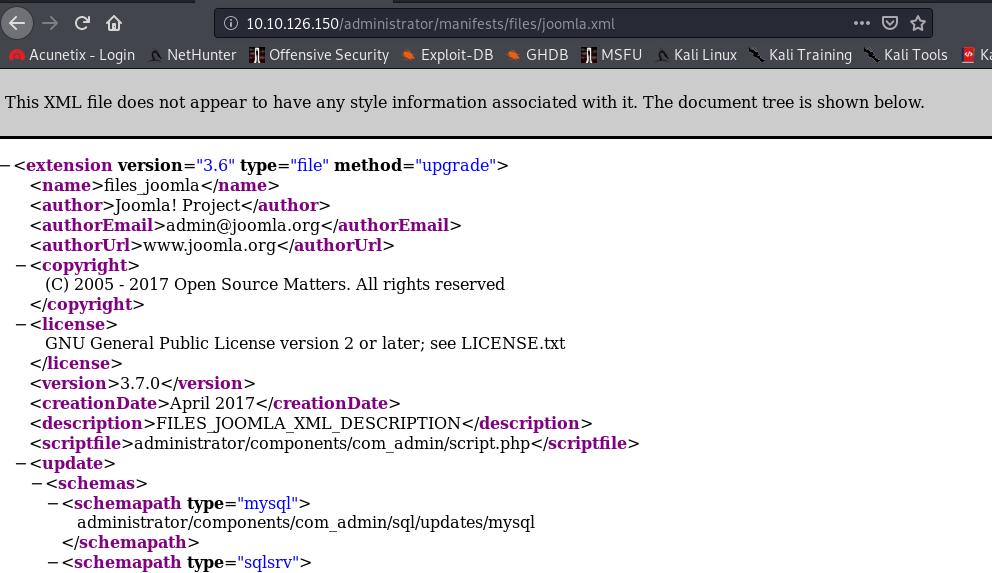This screenshot has width=992, height=573.
Task: Click FILES_JOOMLA_XML_DESCRIPTION text
Action: pyautogui.click(x=308, y=423)
